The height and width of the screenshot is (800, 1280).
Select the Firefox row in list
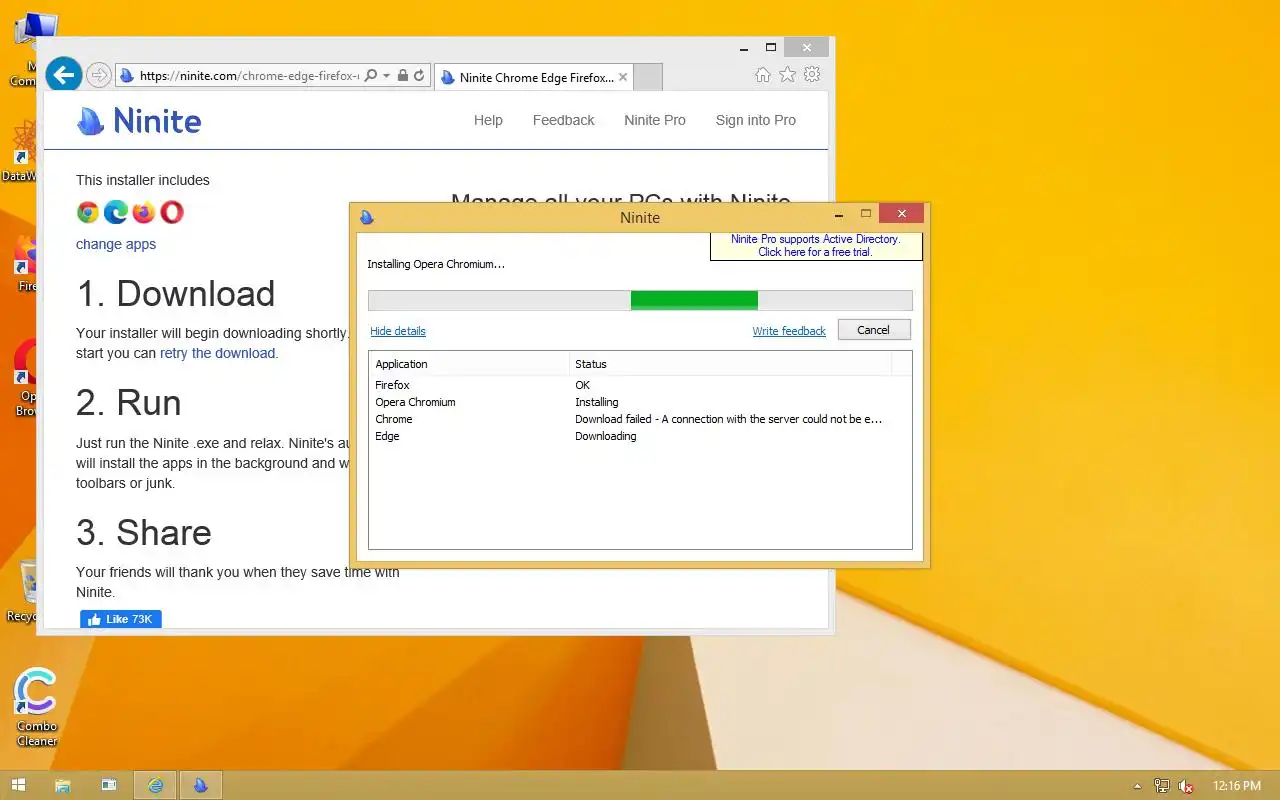[x=640, y=385]
